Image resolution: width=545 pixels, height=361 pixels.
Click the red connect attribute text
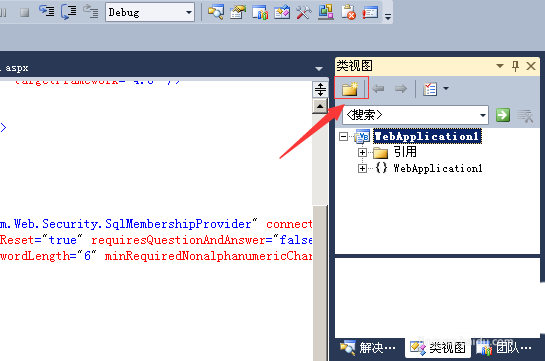click(289, 224)
